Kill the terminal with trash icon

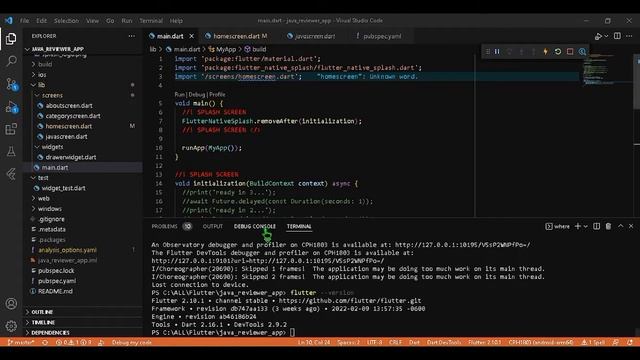tap(608, 226)
